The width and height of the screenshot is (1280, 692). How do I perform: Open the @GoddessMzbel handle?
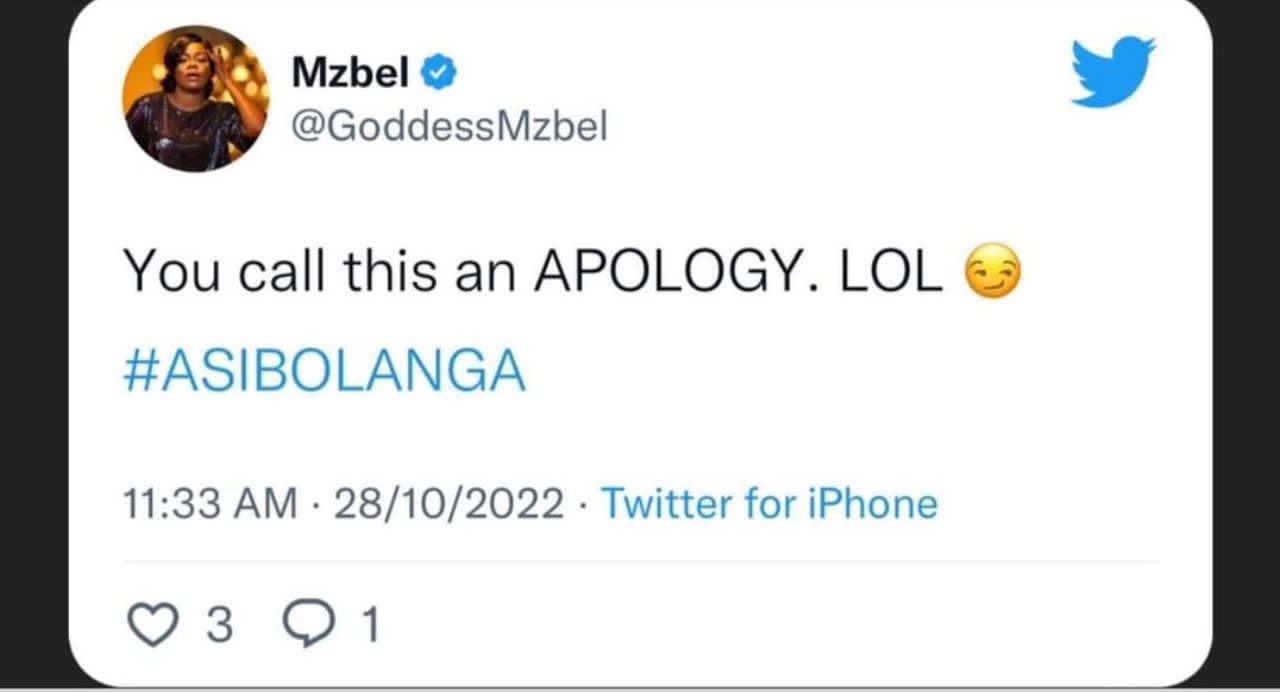tap(449, 127)
